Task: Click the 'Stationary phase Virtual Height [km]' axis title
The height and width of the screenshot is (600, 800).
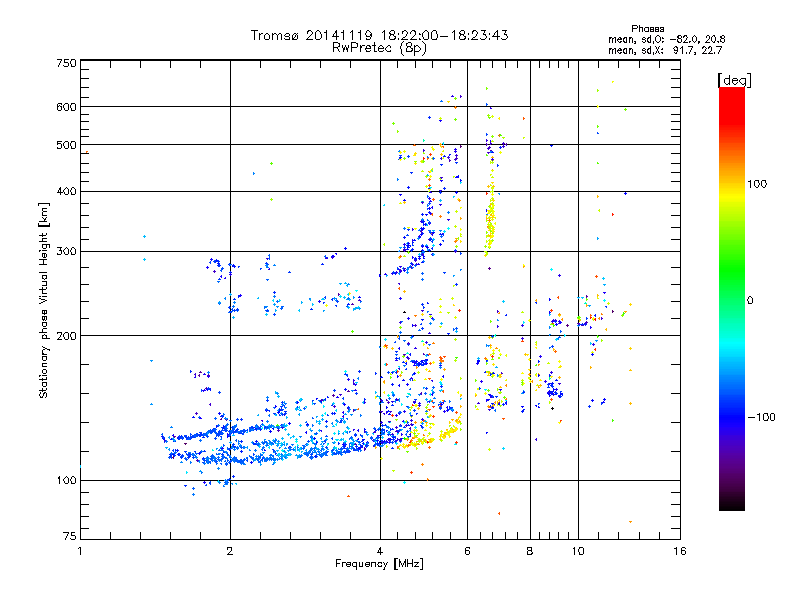Action: click(43, 300)
